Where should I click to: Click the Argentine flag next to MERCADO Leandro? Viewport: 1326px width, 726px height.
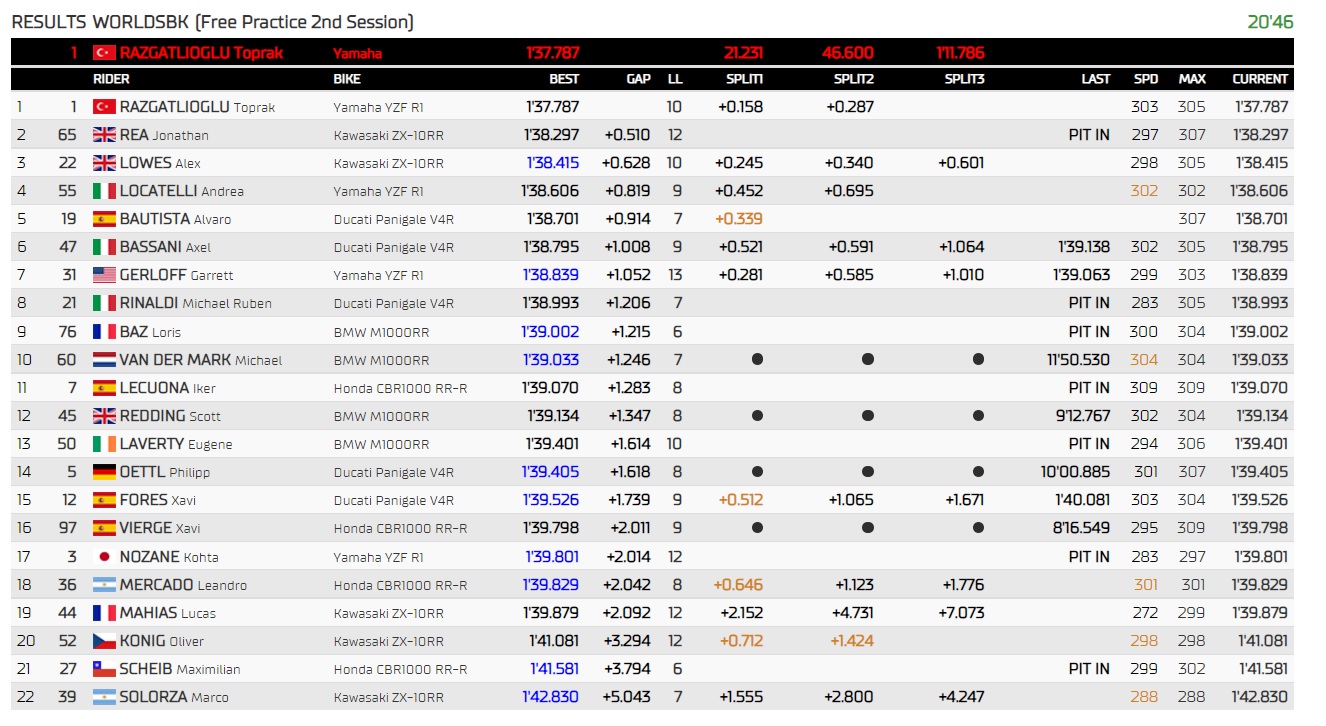pyautogui.click(x=104, y=585)
